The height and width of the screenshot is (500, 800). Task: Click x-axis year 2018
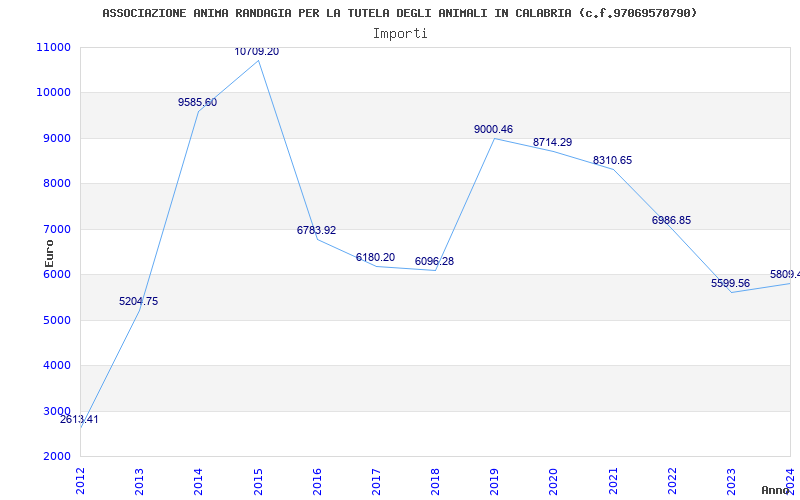click(436, 481)
